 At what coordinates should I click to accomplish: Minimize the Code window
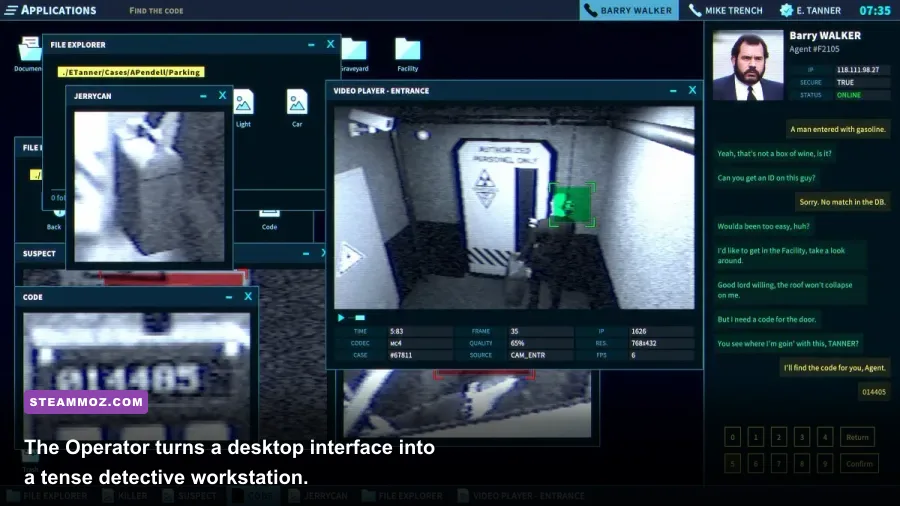point(229,297)
